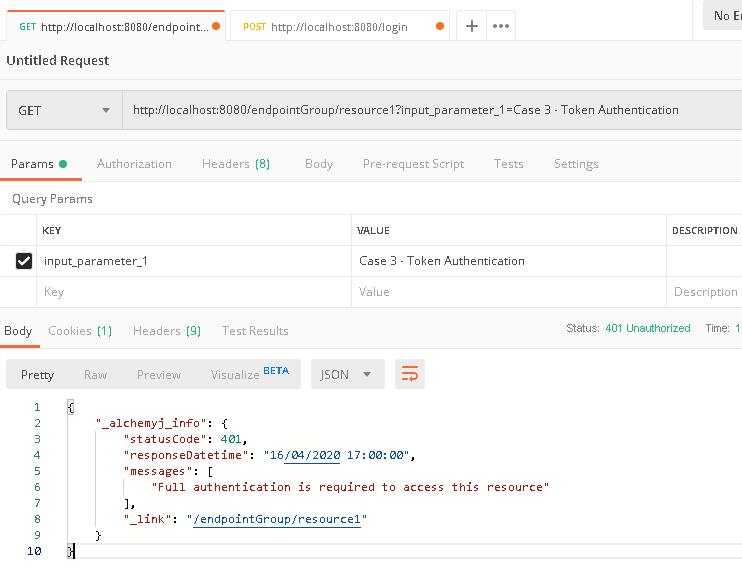Click the wrap lines icon in response toolbar
742x579 pixels.
pos(410,374)
